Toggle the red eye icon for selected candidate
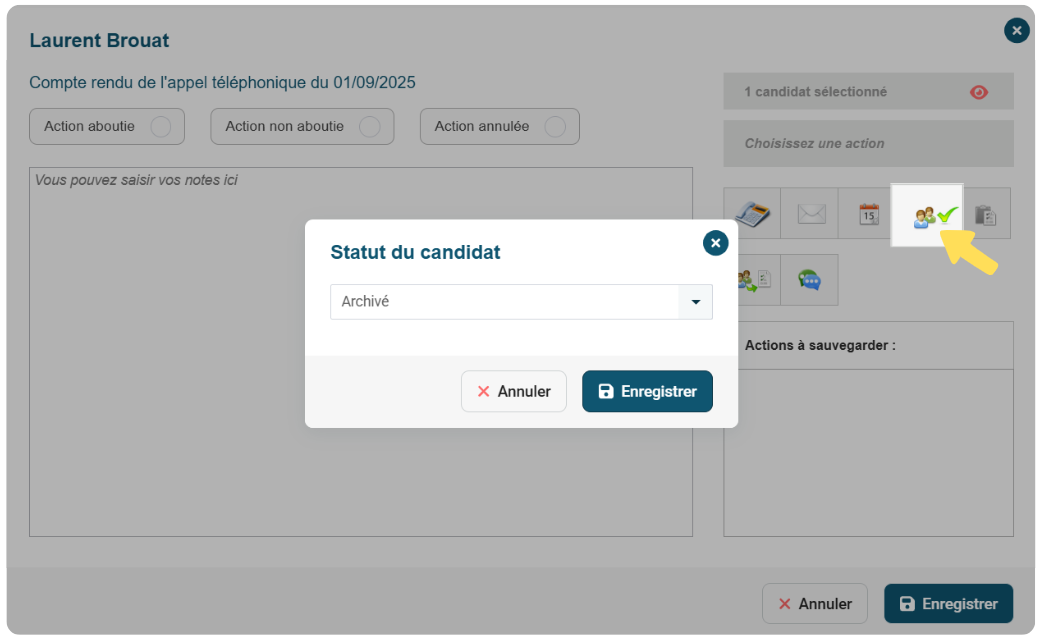The height and width of the screenshot is (644, 1042). coord(978,92)
